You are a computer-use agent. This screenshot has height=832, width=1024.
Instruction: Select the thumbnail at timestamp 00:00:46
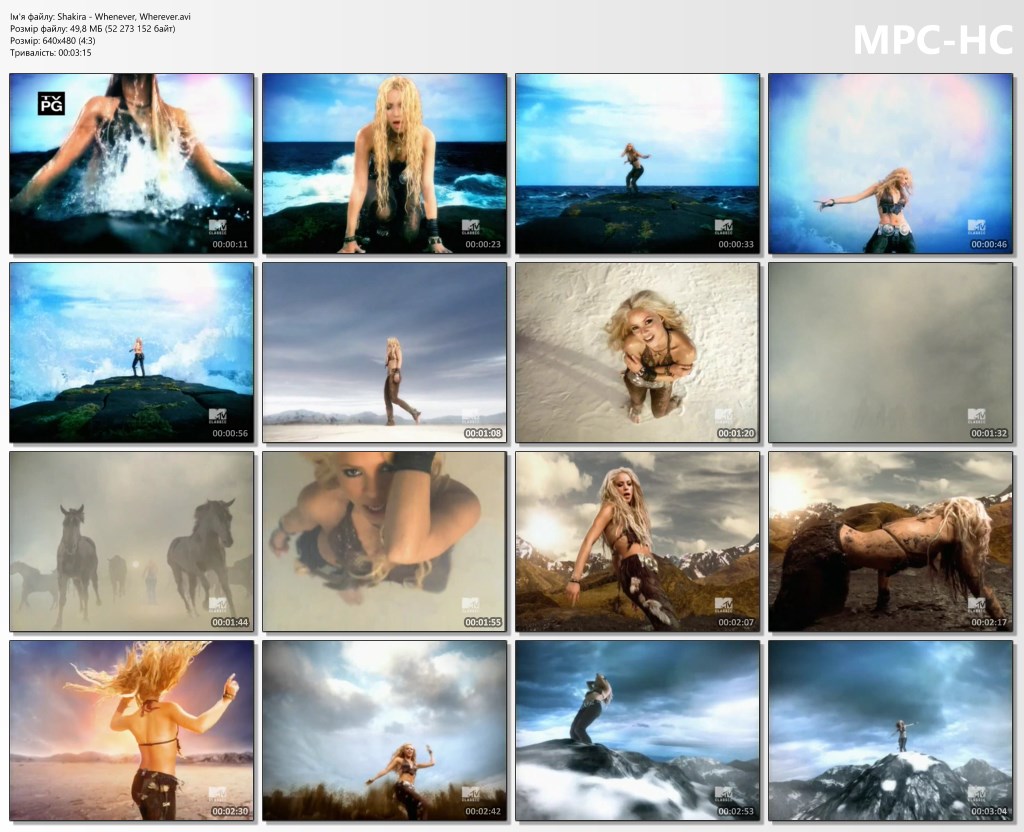pyautogui.click(x=890, y=163)
